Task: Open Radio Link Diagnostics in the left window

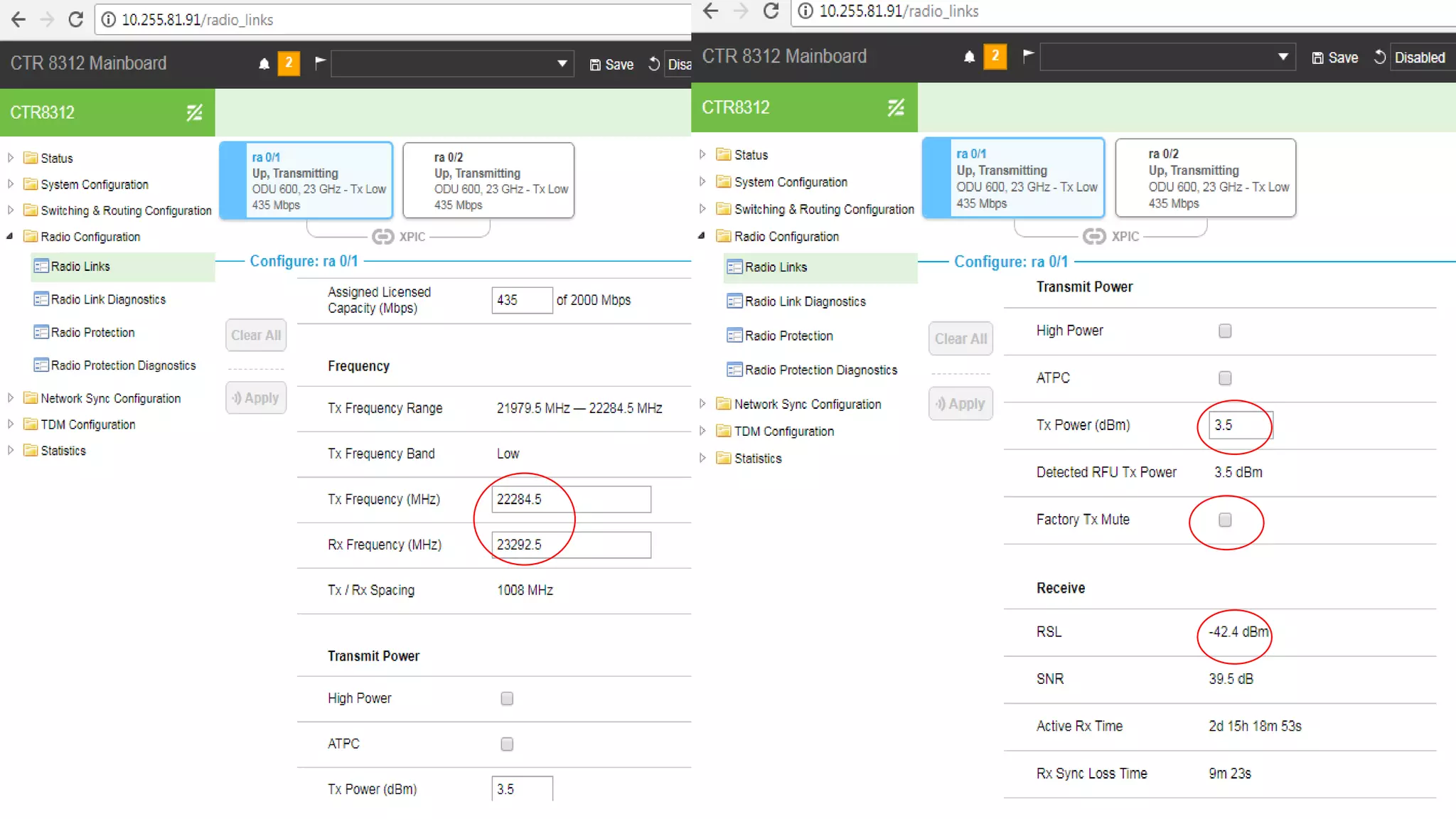Action: click(108, 300)
